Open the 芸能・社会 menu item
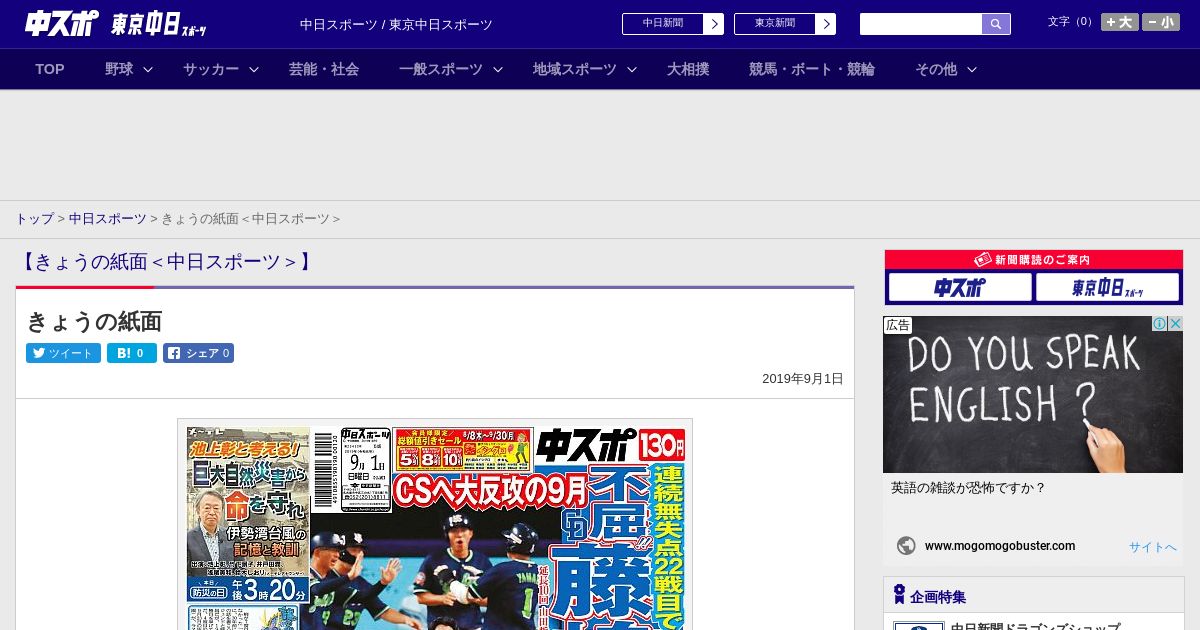Image resolution: width=1200 pixels, height=630 pixels. point(324,69)
